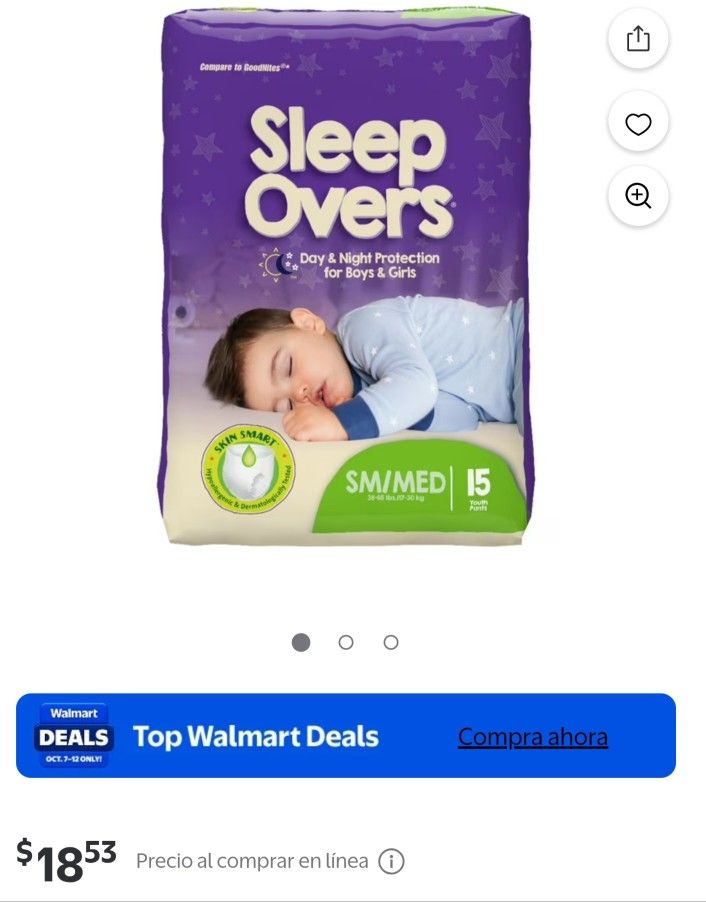Tap the Compare to GoodNites text
This screenshot has height=902, width=706.
point(244,67)
